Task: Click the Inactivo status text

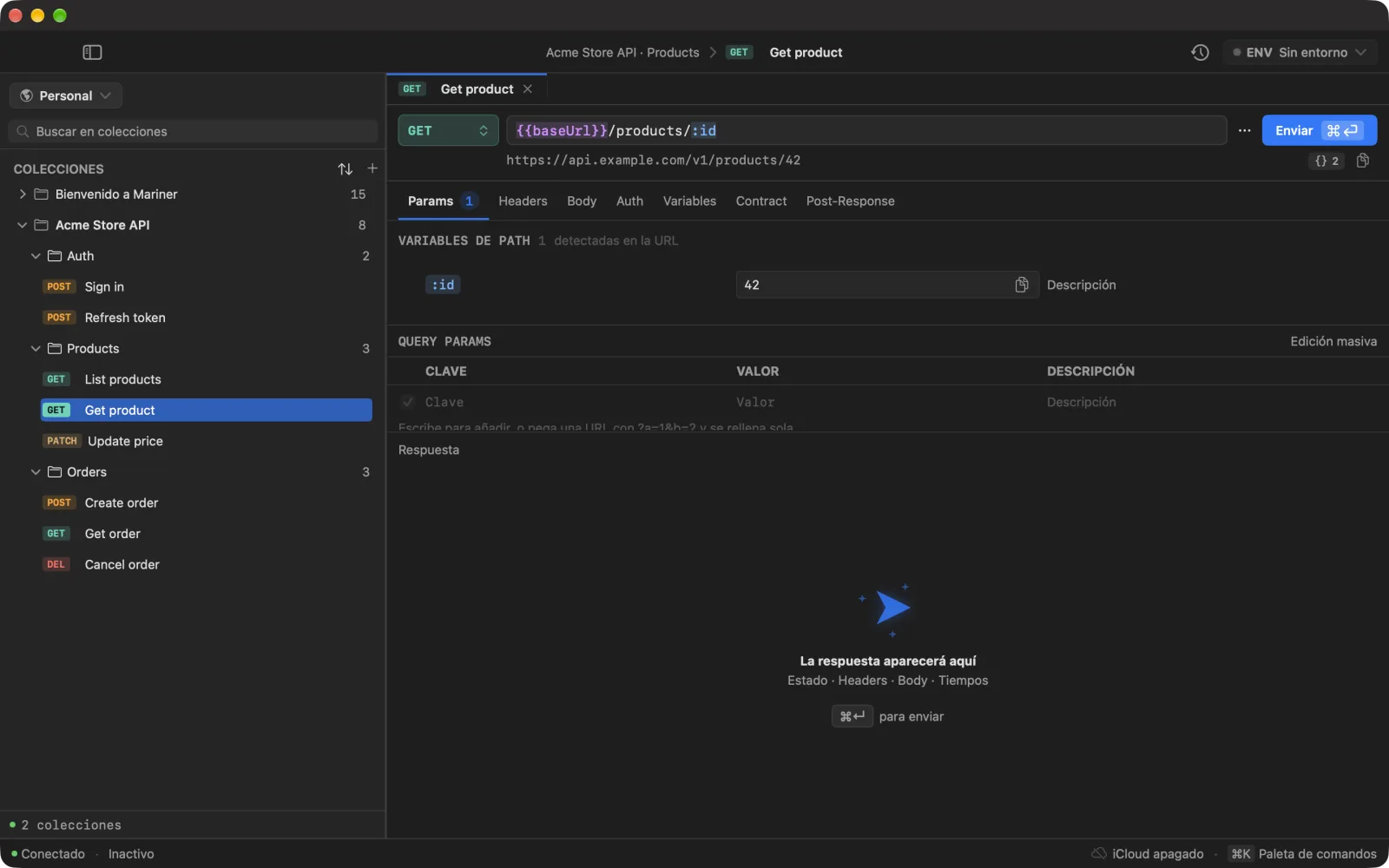Action: (131, 853)
